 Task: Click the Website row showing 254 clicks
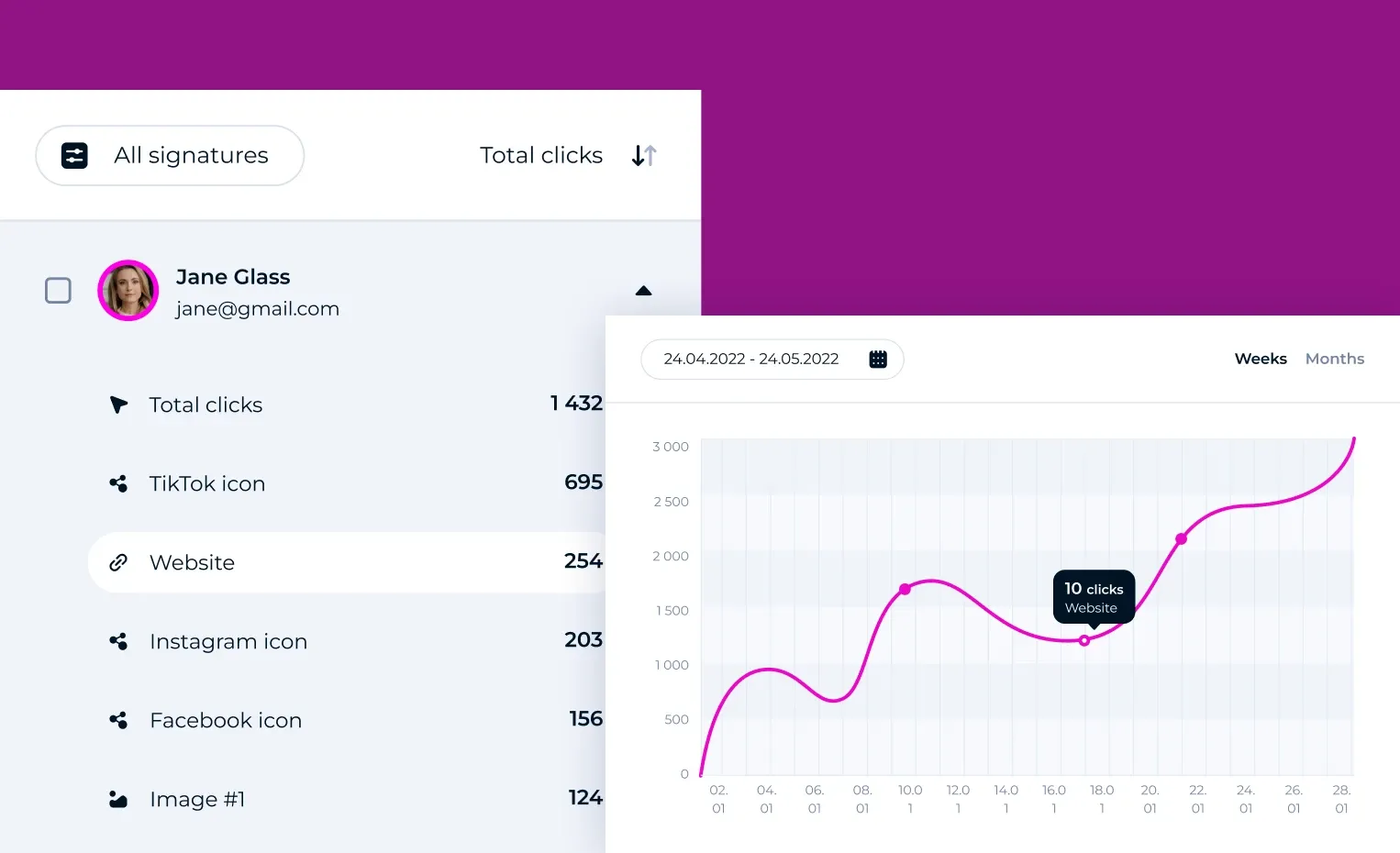[349, 562]
